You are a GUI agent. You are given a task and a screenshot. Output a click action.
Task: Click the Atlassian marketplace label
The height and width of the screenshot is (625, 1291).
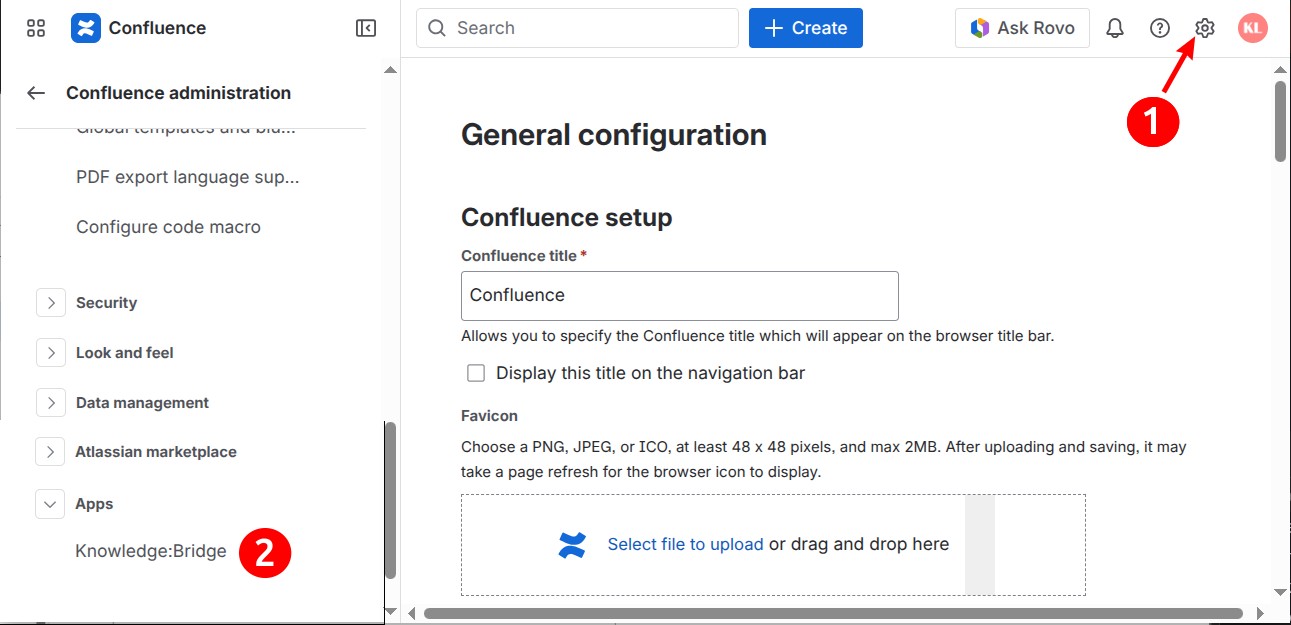(156, 452)
